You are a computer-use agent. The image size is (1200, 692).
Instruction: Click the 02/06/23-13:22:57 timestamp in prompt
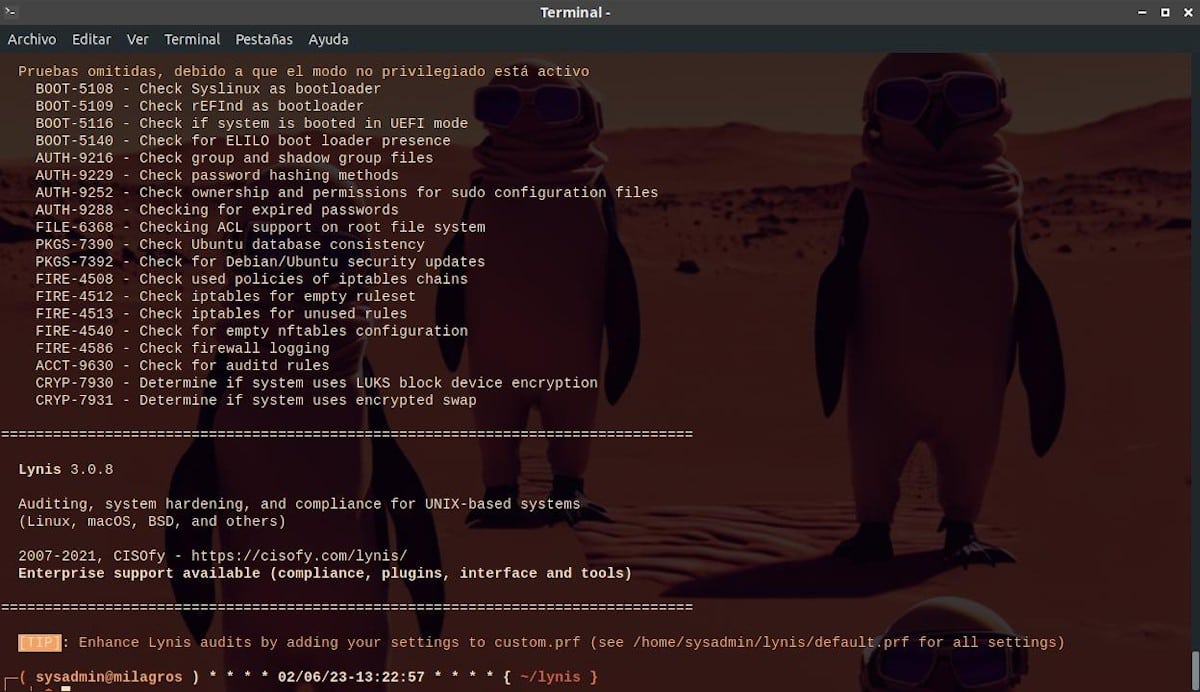point(351,677)
